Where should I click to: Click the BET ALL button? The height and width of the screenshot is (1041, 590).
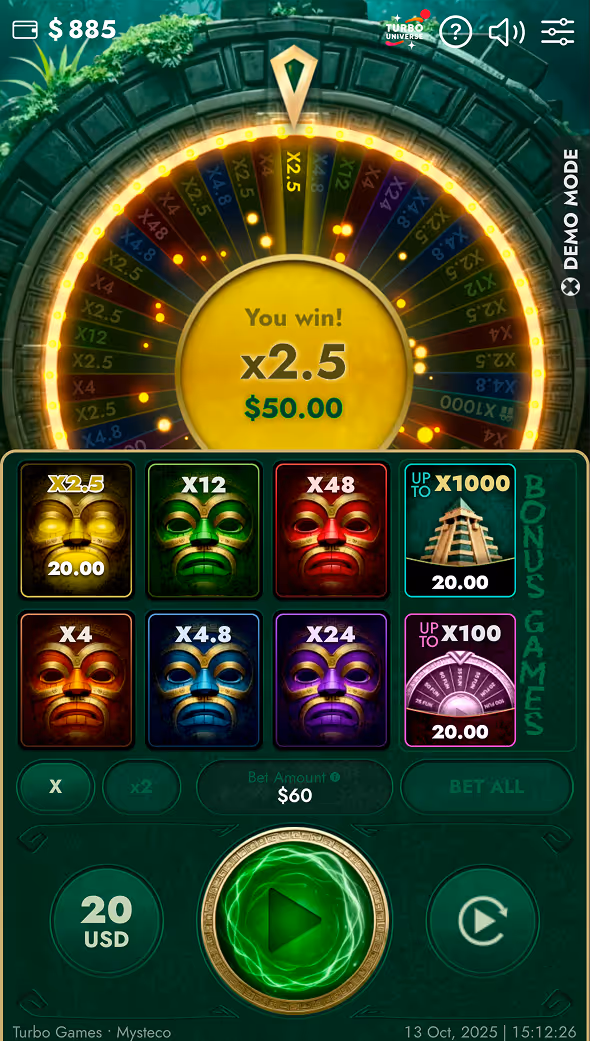(487, 787)
